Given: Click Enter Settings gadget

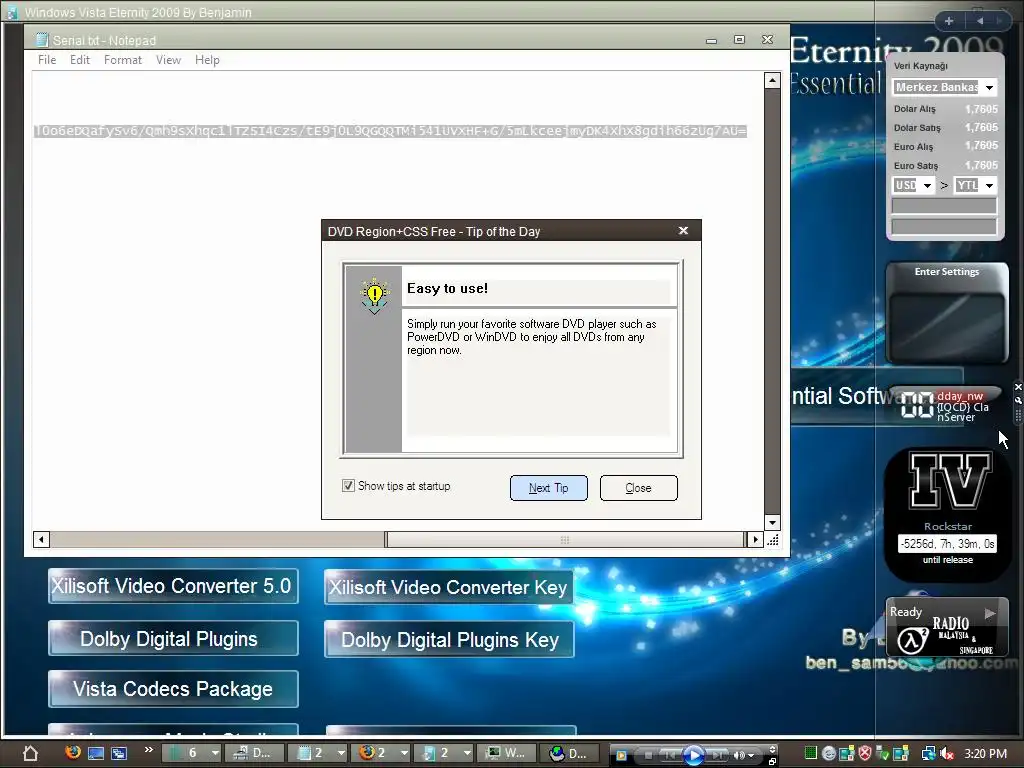Looking at the screenshot, I should point(947,312).
